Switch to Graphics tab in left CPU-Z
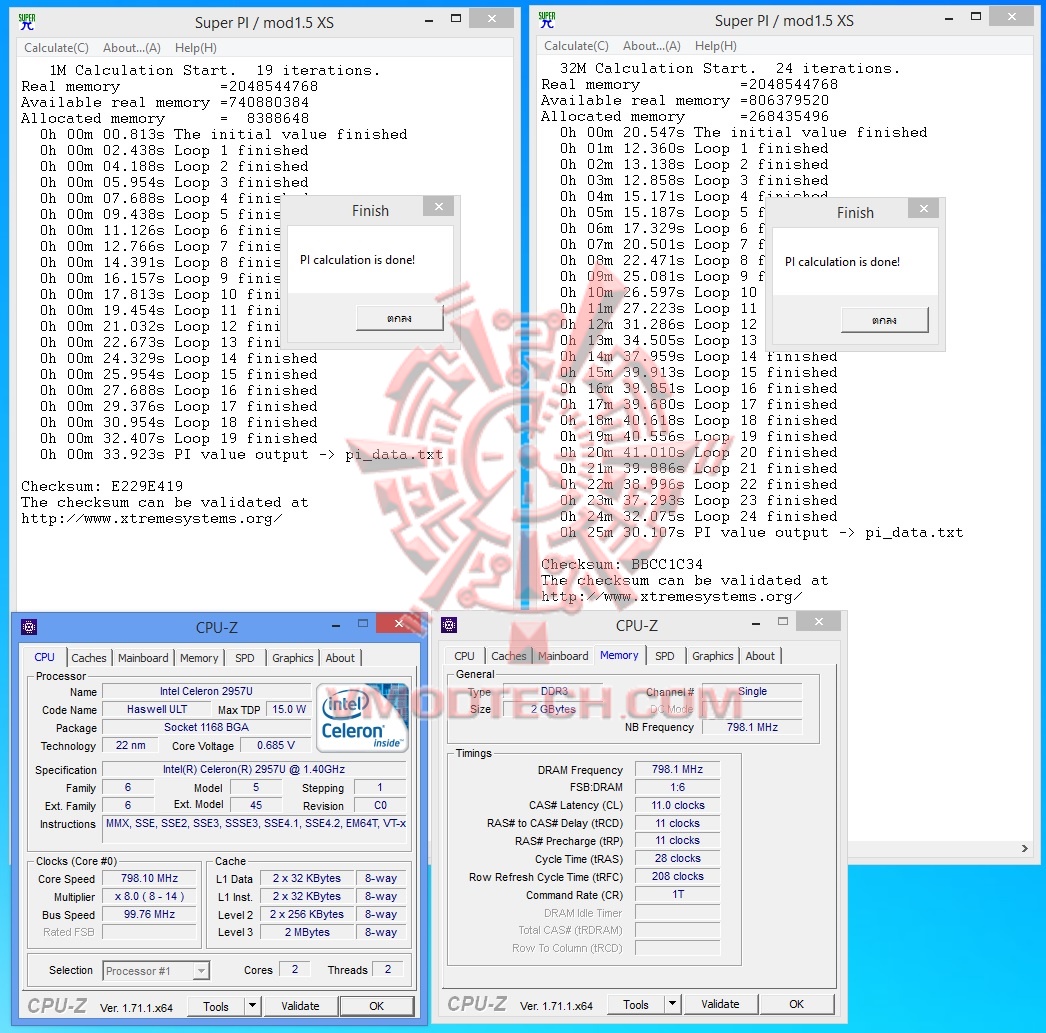 [292, 658]
